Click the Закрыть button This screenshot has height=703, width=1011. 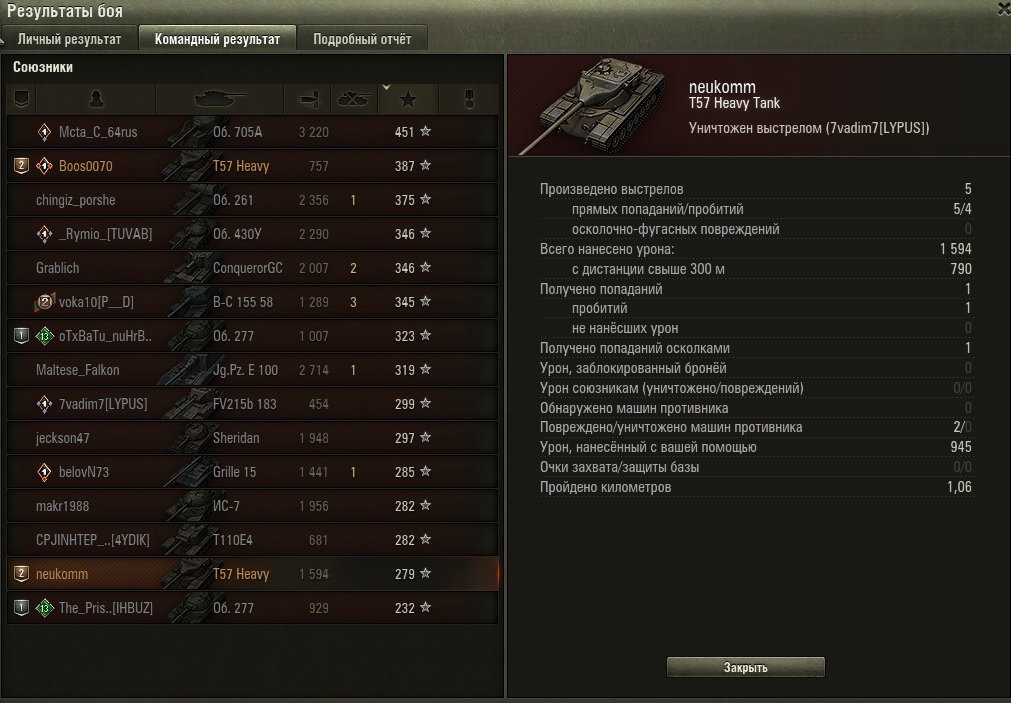(x=745, y=668)
